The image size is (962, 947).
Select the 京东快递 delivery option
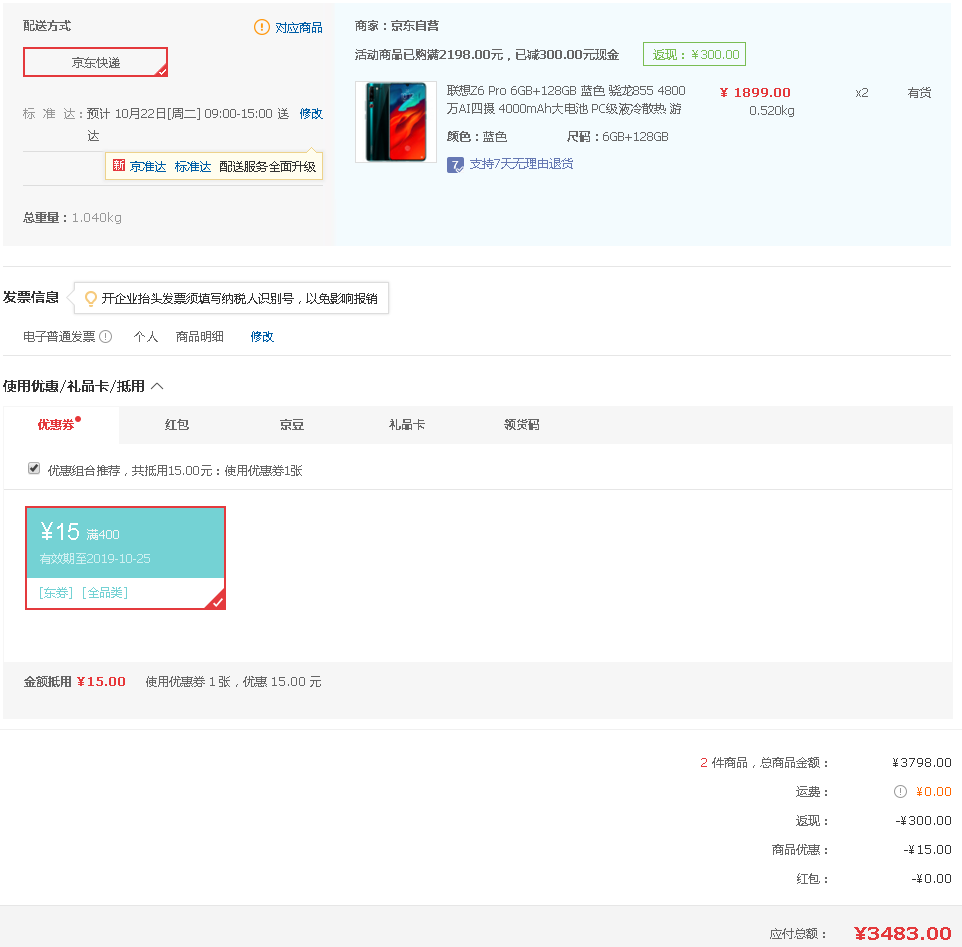click(x=95, y=62)
